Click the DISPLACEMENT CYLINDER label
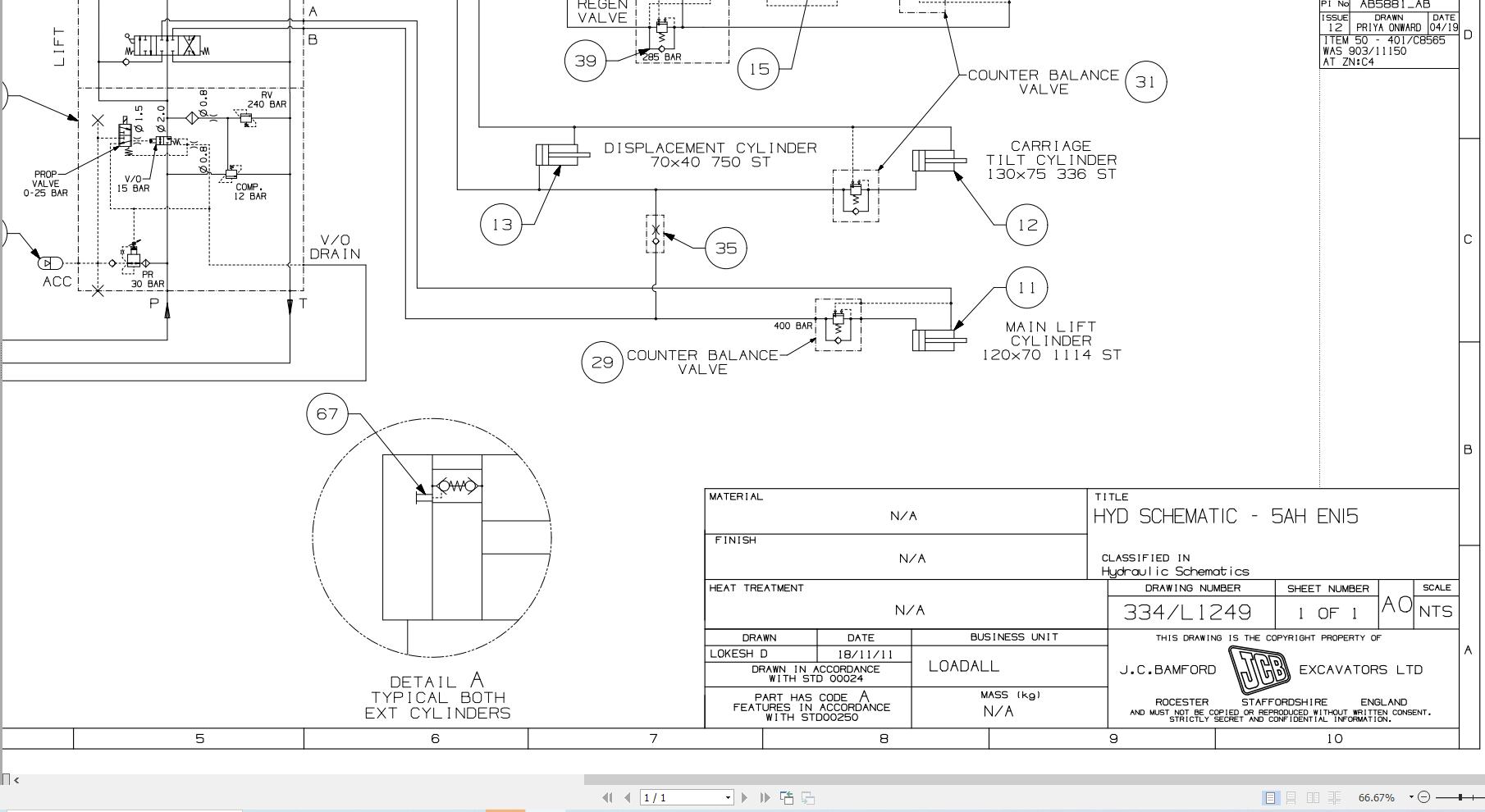 click(711, 155)
